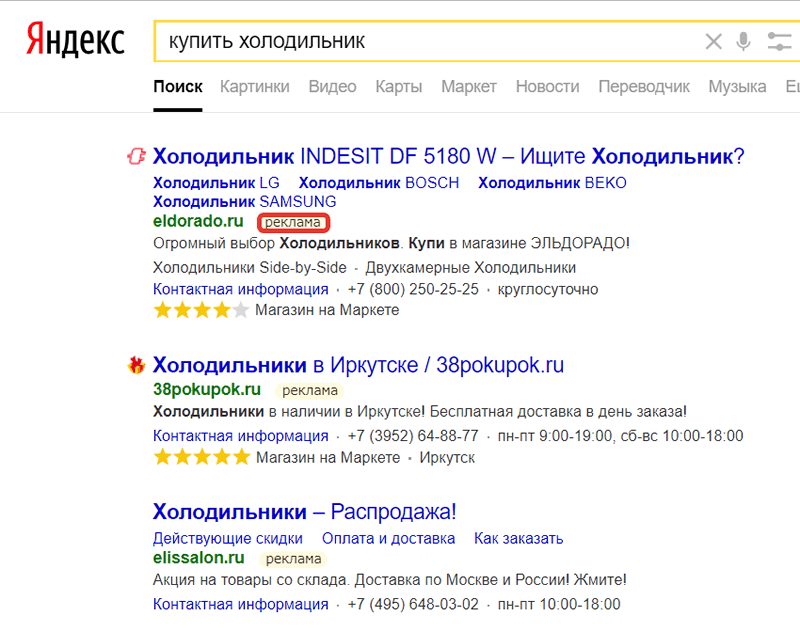
Task: Click the eldorado star rating
Action: pos(201,310)
